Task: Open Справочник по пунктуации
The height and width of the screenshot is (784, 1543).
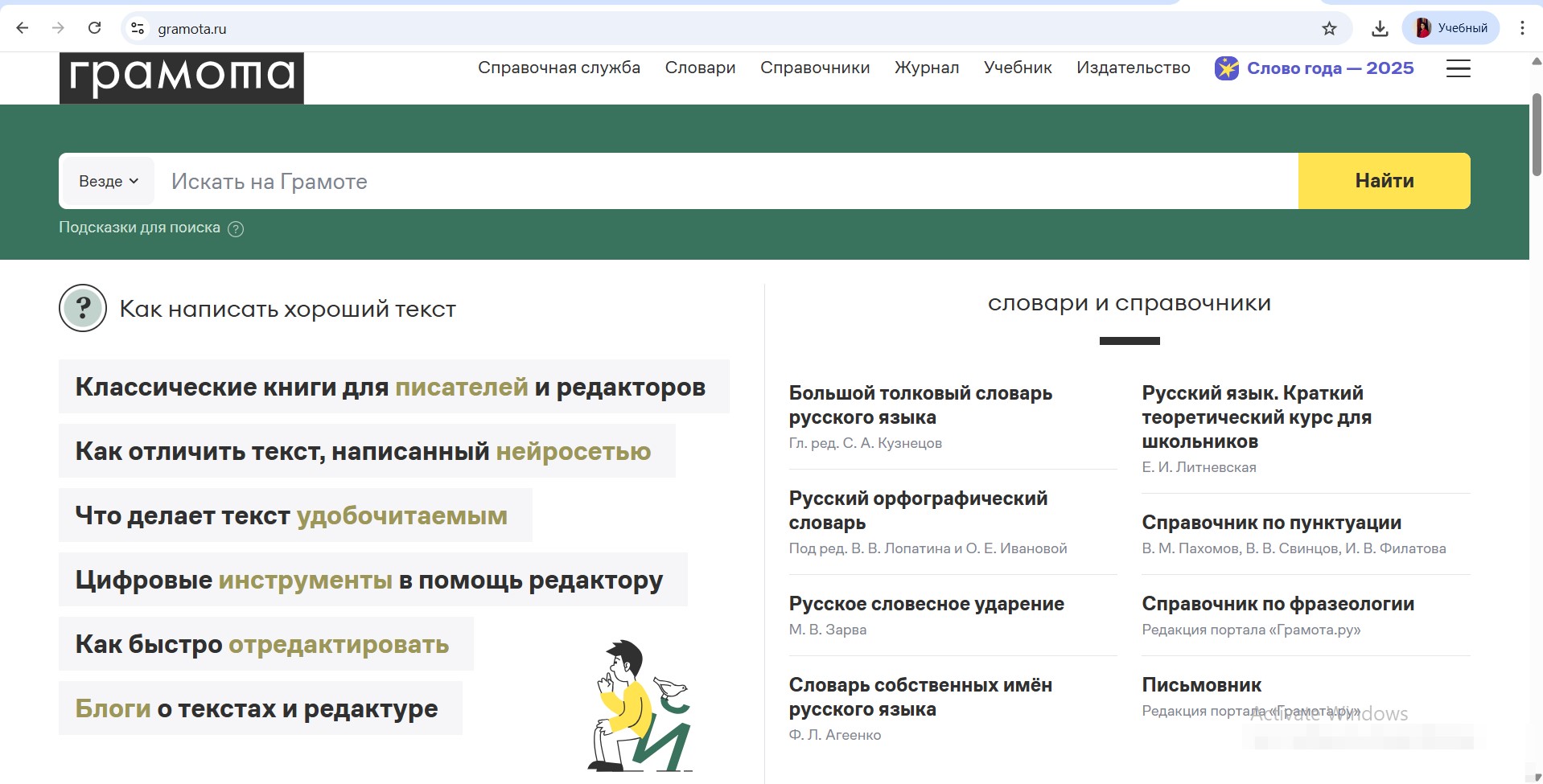Action: (x=1271, y=523)
